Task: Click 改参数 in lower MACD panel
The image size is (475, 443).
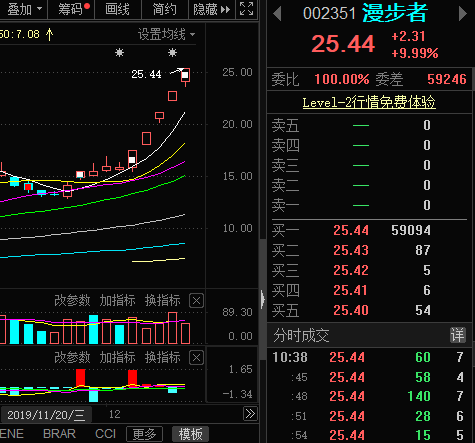Action: tap(72, 358)
